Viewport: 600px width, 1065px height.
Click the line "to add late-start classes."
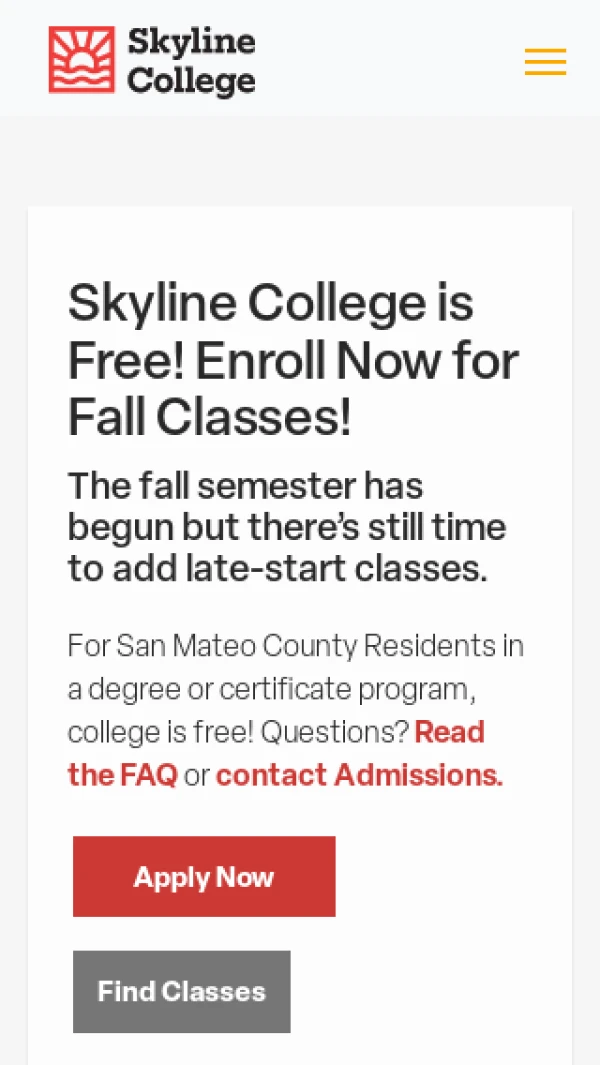pos(277,568)
